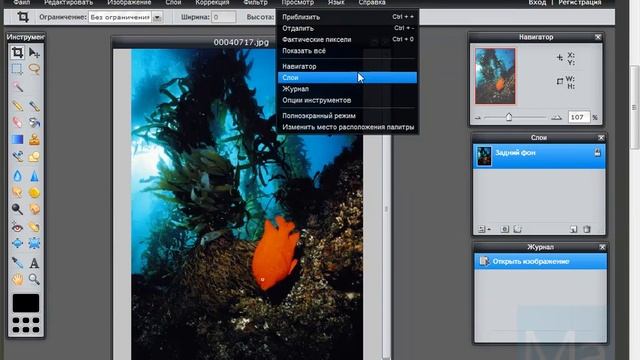Viewport: 640px width, 360px height.
Task: Select the Drawing shapes tool
Action: [34, 157]
